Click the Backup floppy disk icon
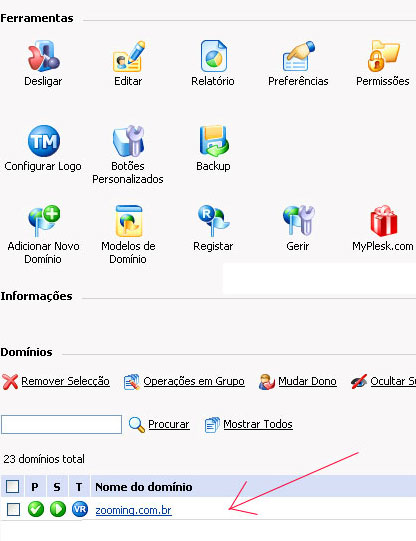416x541 pixels. coord(214,141)
